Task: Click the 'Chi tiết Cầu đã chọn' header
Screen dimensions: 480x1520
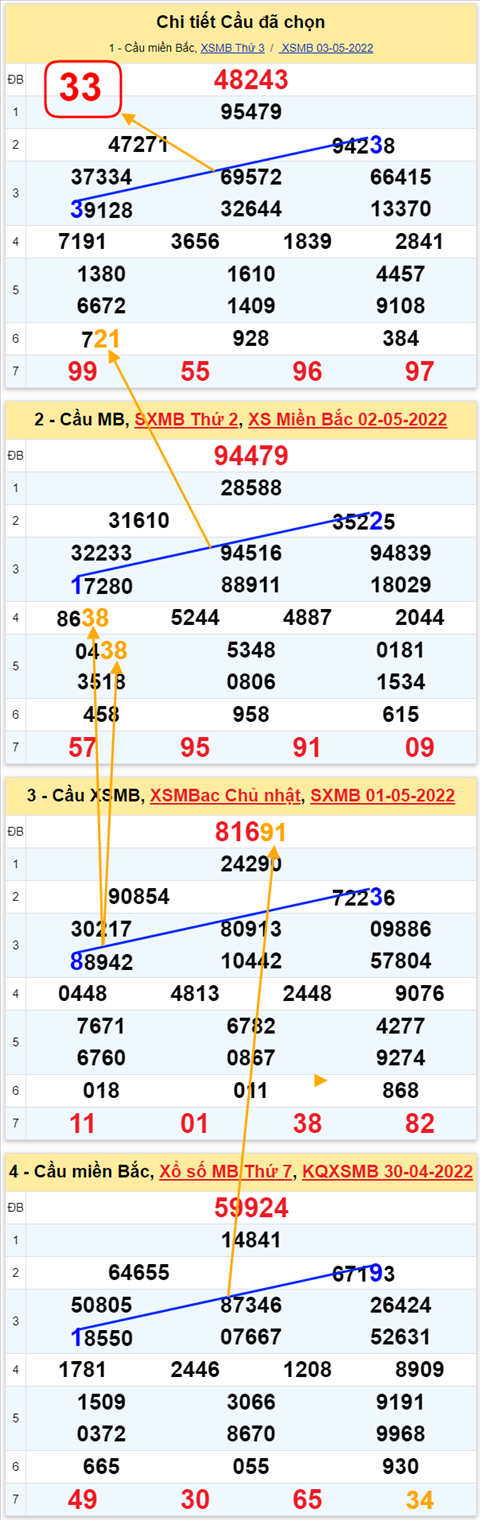Action: [241, 22]
